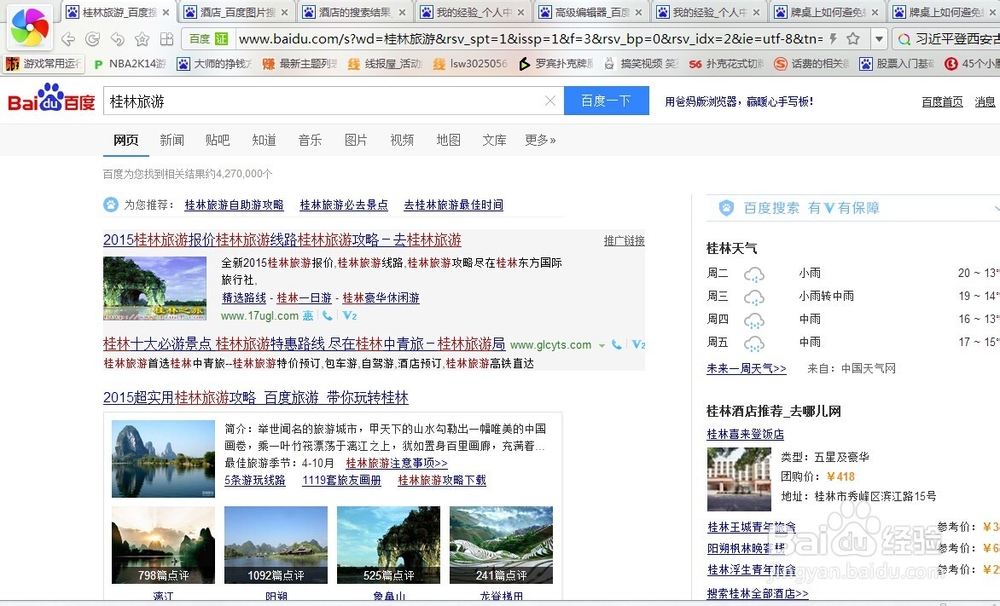The width and height of the screenshot is (1000, 606).
Task: Click the 百度一下 search button
Action: [x=606, y=101]
